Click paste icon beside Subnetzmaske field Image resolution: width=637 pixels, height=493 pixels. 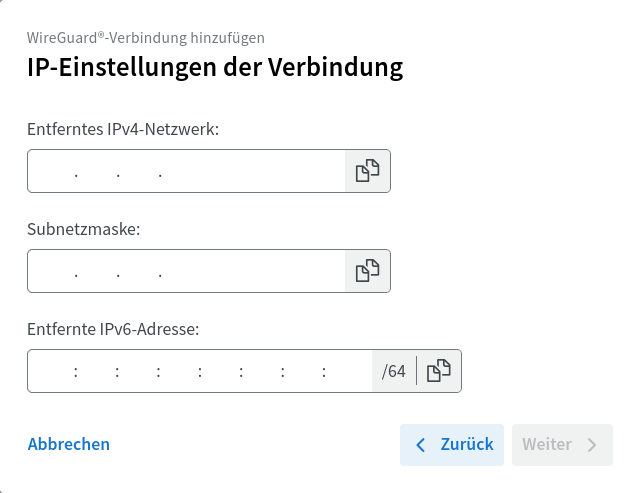click(368, 271)
